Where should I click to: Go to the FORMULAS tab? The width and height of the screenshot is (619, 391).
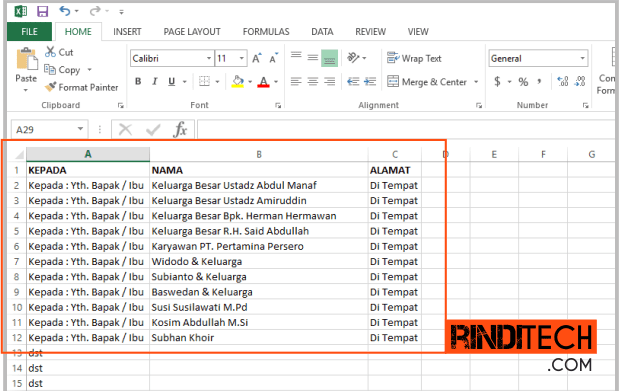(x=266, y=32)
